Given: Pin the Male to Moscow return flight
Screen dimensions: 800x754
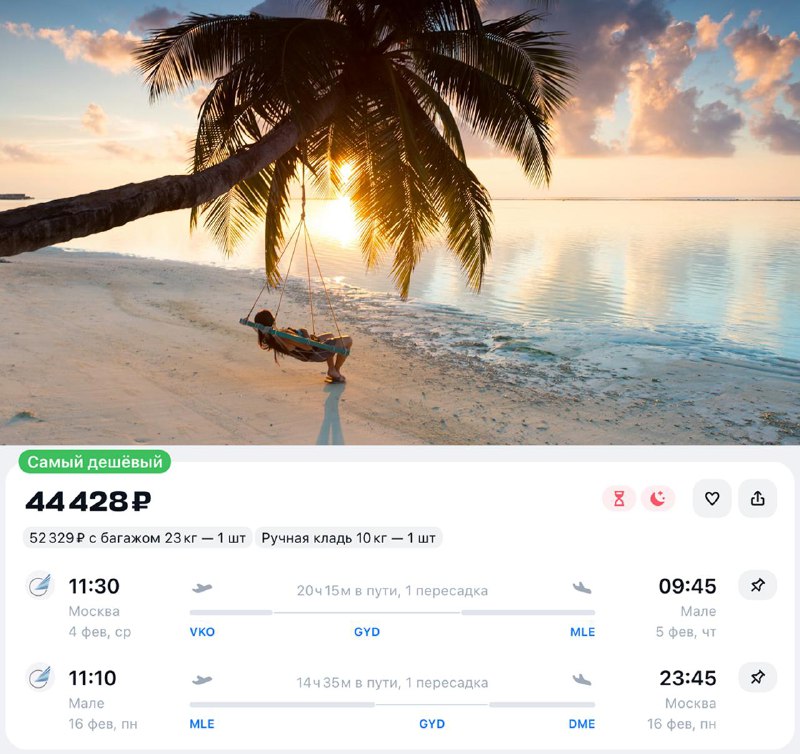Looking at the screenshot, I should click(758, 677).
